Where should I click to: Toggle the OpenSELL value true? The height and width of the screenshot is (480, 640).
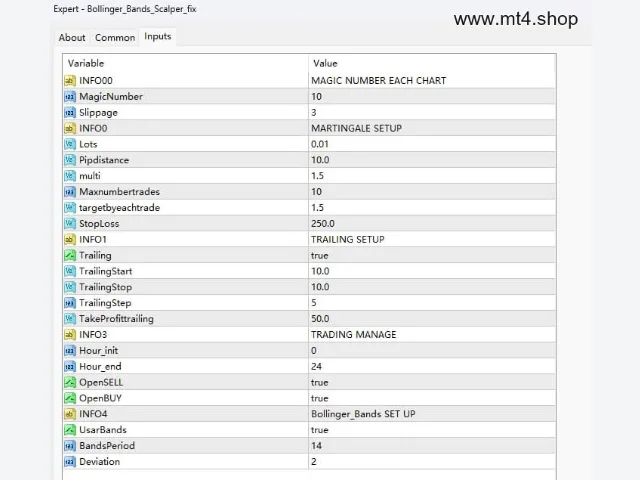click(320, 382)
